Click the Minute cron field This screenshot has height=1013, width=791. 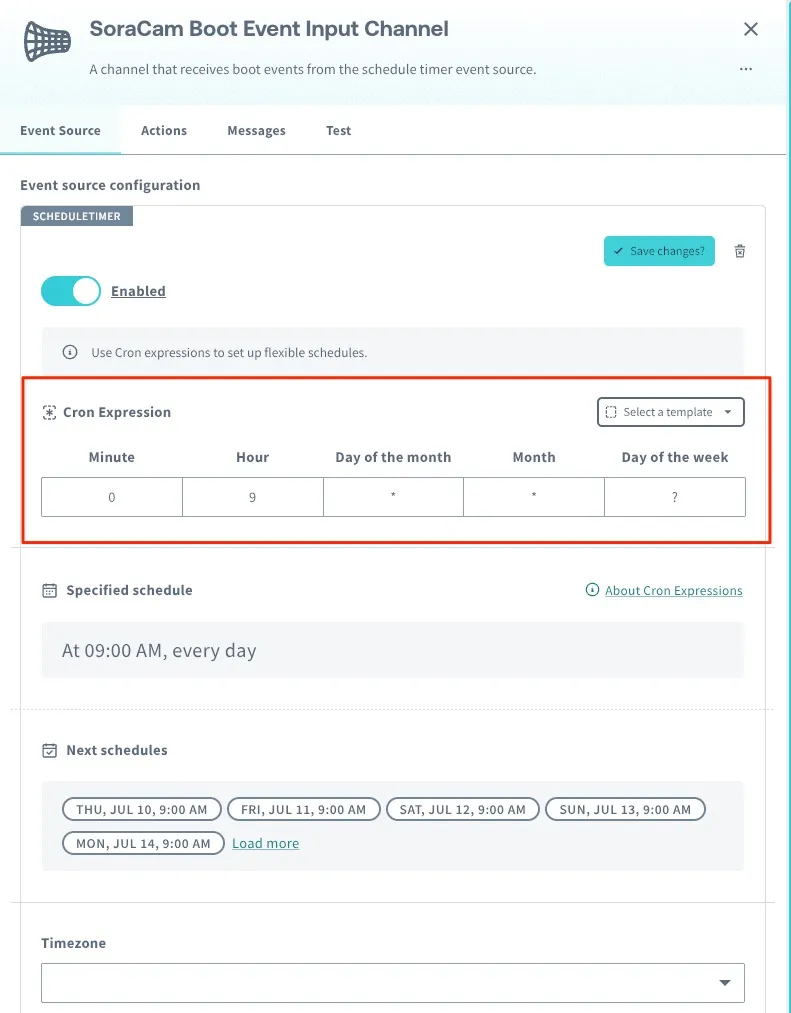(x=112, y=497)
